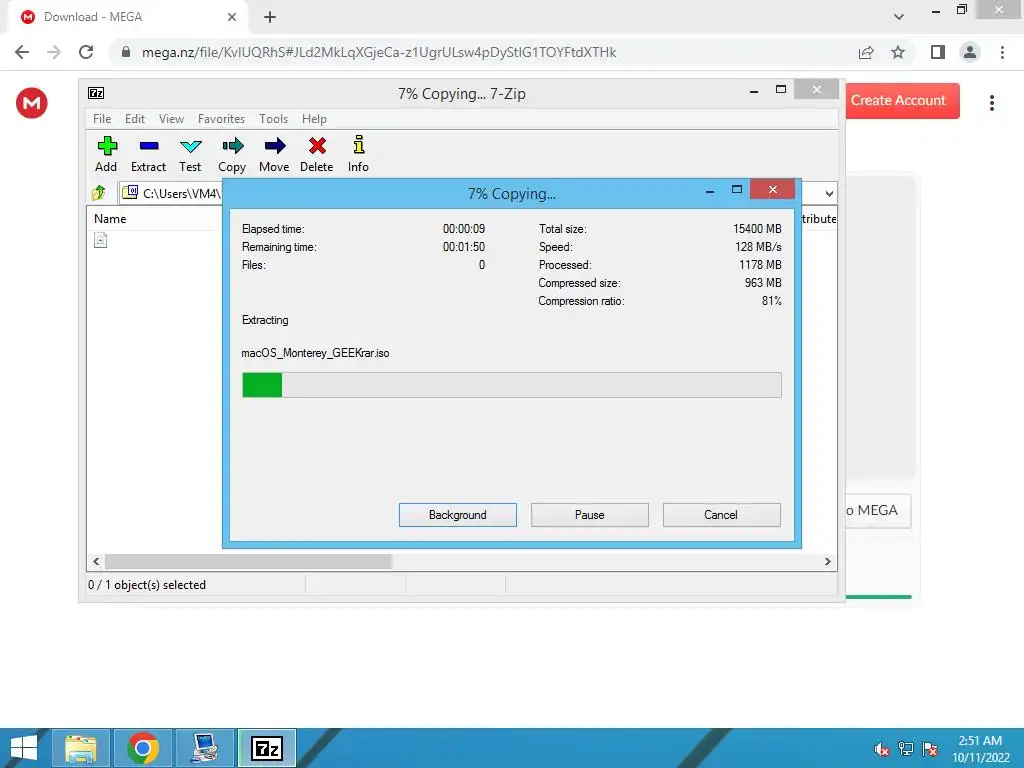Click the Move toolbar icon
This screenshot has width=1024, height=768.
(274, 153)
